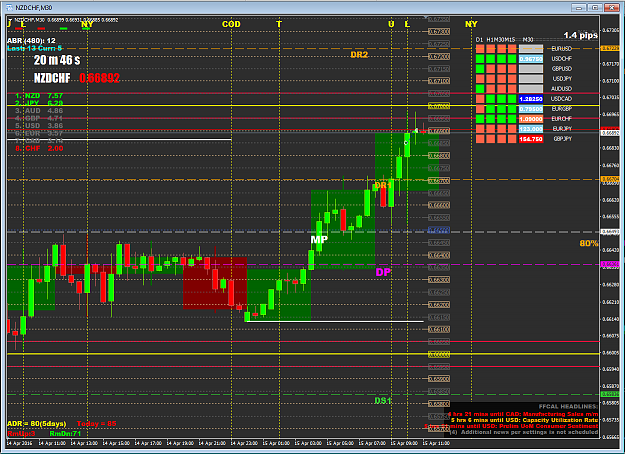Click the GBPUSD D1 green square
Viewport: 625px width, 454px height.
(480, 69)
